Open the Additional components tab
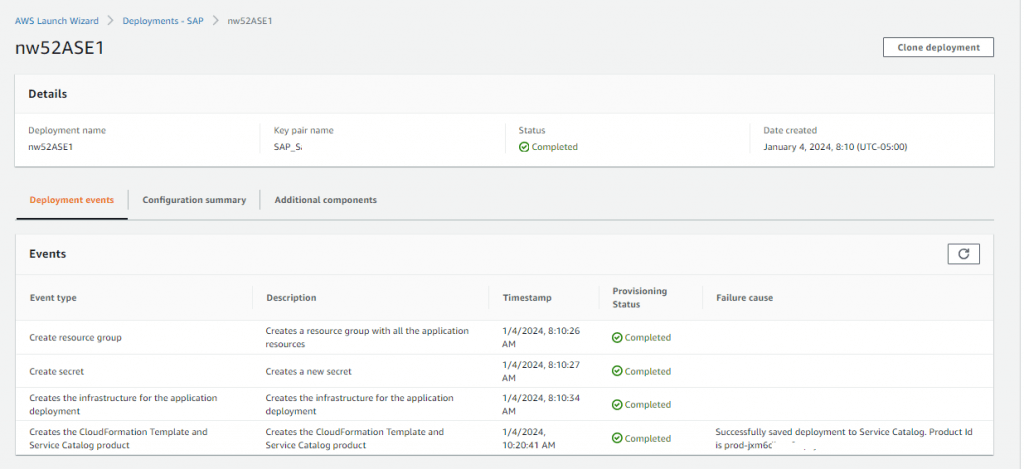This screenshot has width=1024, height=469. point(325,200)
